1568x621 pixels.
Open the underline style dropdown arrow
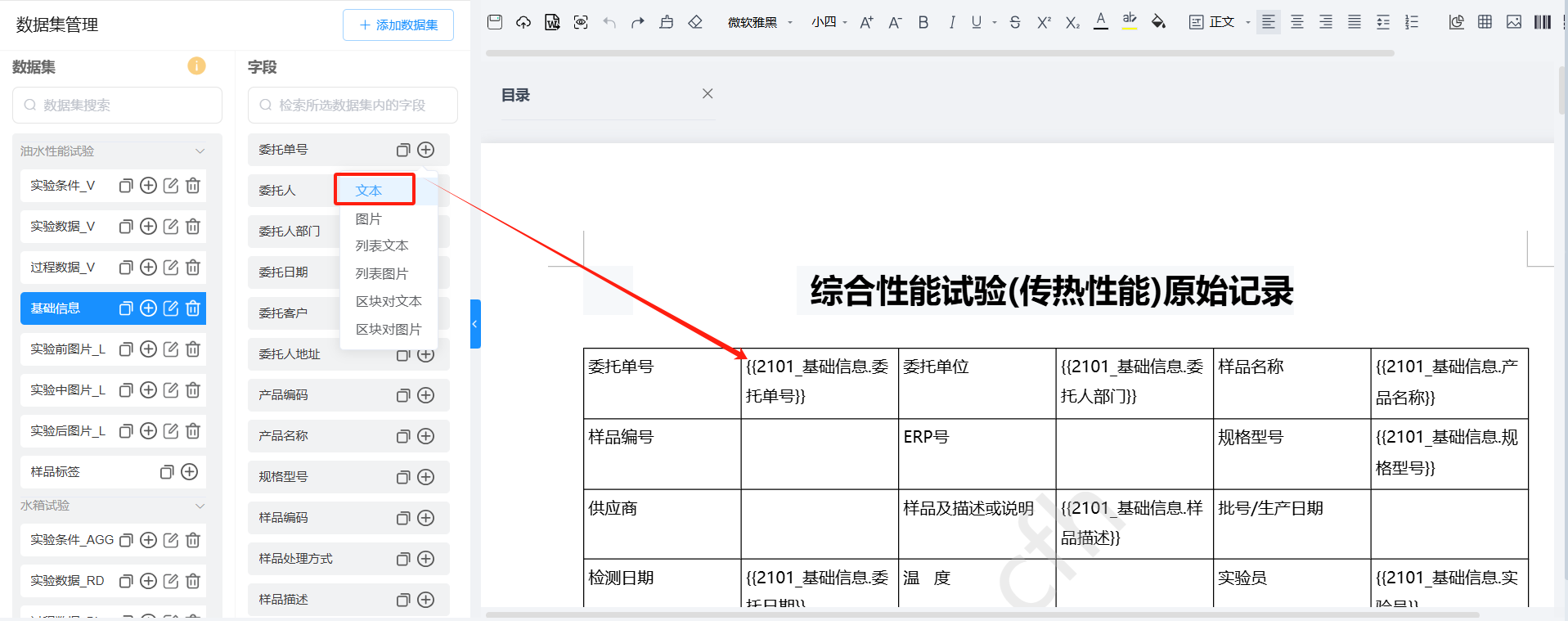pos(995,22)
